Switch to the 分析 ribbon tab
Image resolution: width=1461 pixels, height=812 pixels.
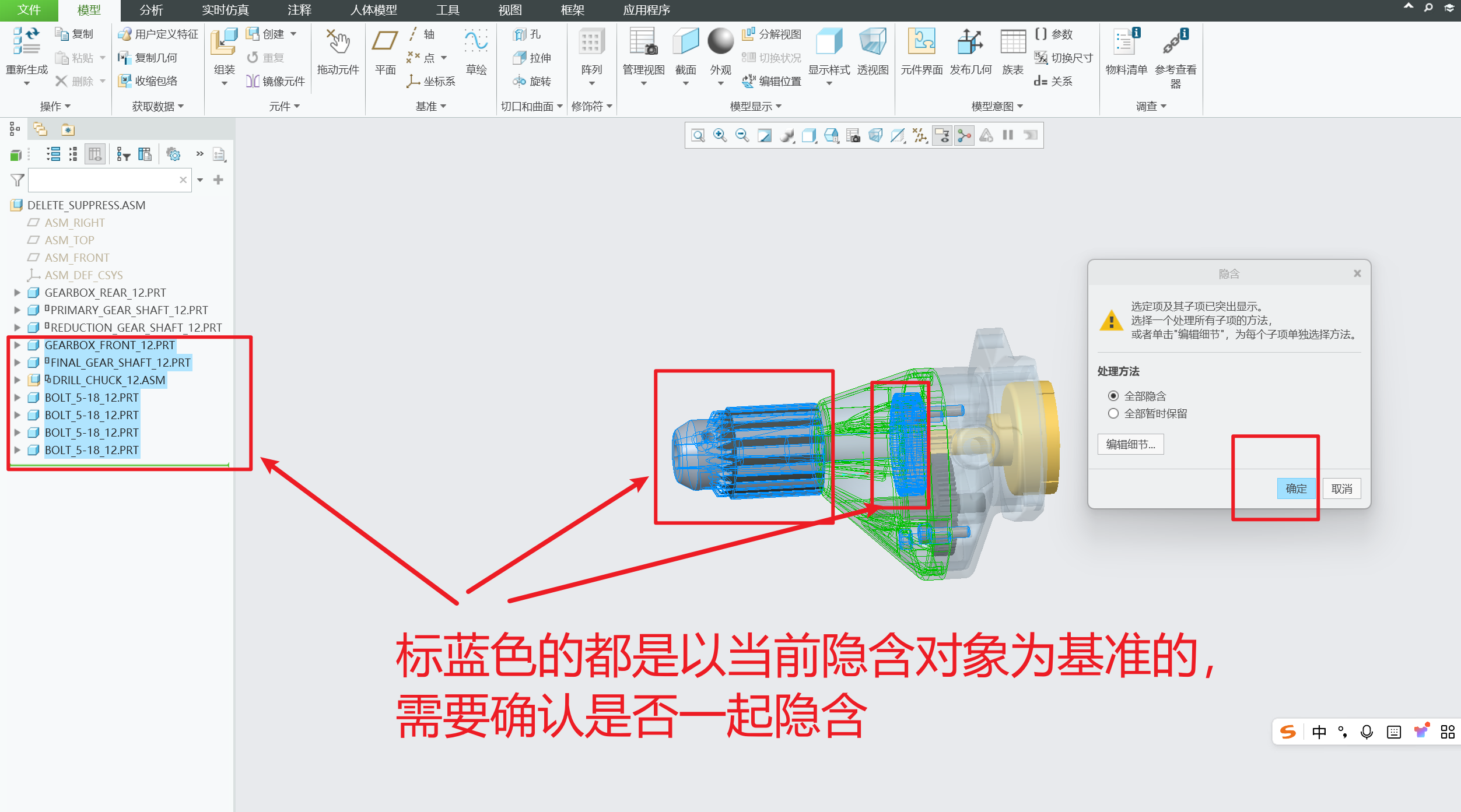click(151, 10)
